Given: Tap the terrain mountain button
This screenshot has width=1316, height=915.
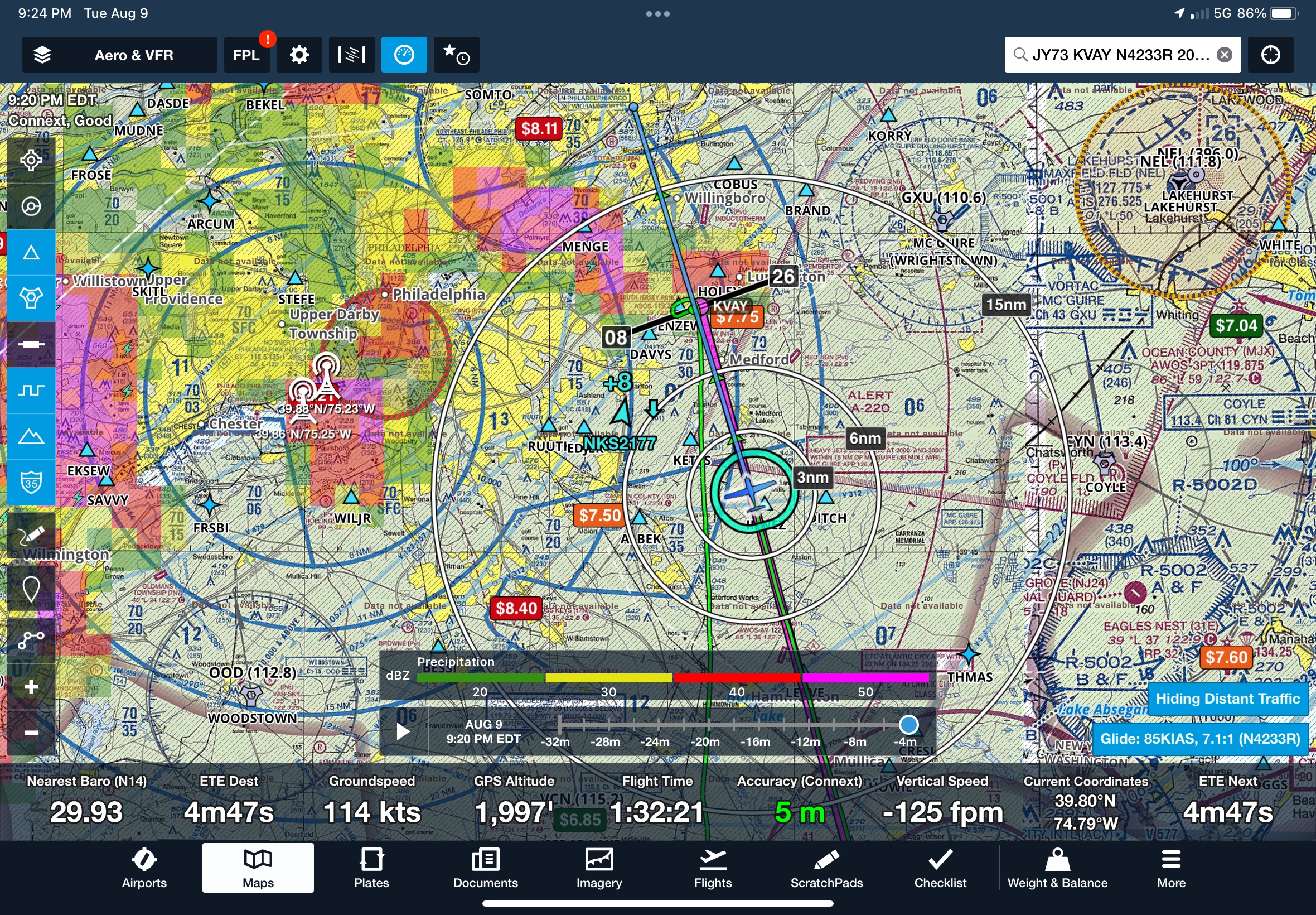Looking at the screenshot, I should pos(31,437).
